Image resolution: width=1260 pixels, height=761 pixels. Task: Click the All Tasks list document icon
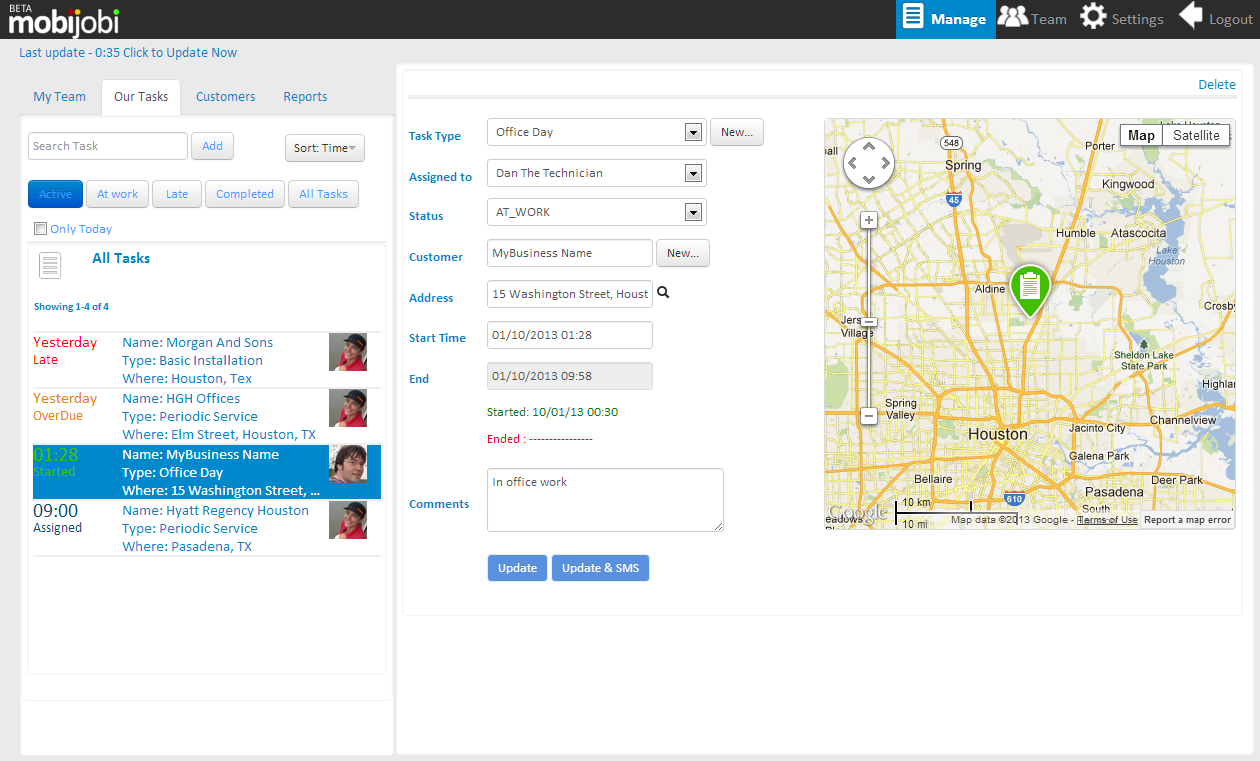tap(50, 266)
